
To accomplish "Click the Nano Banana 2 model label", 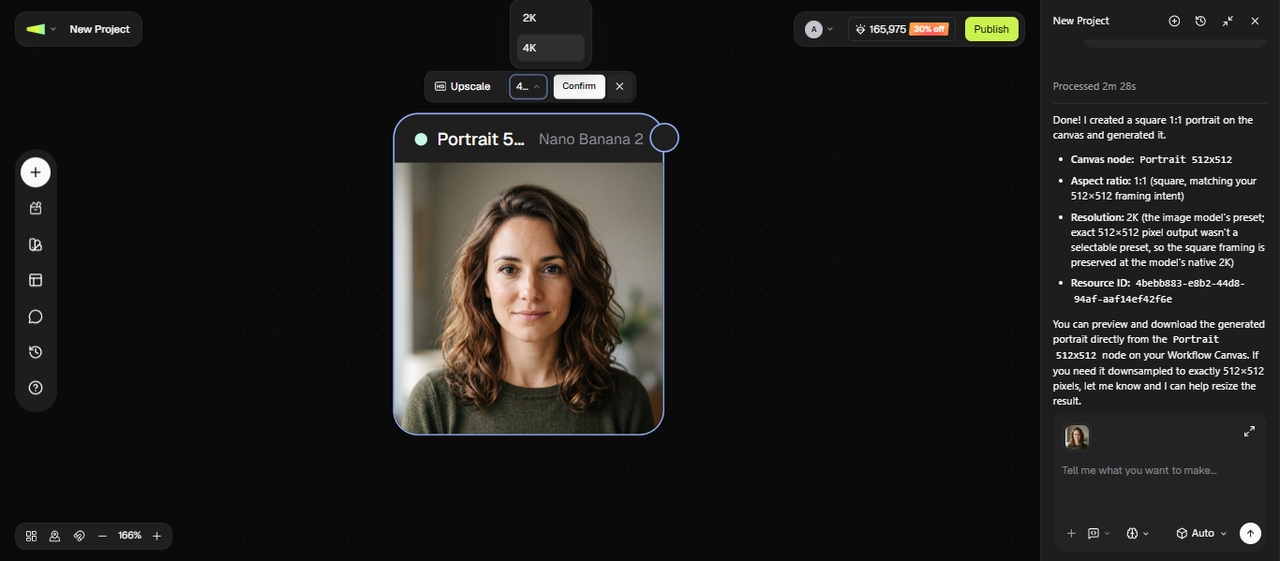I will coord(591,139).
